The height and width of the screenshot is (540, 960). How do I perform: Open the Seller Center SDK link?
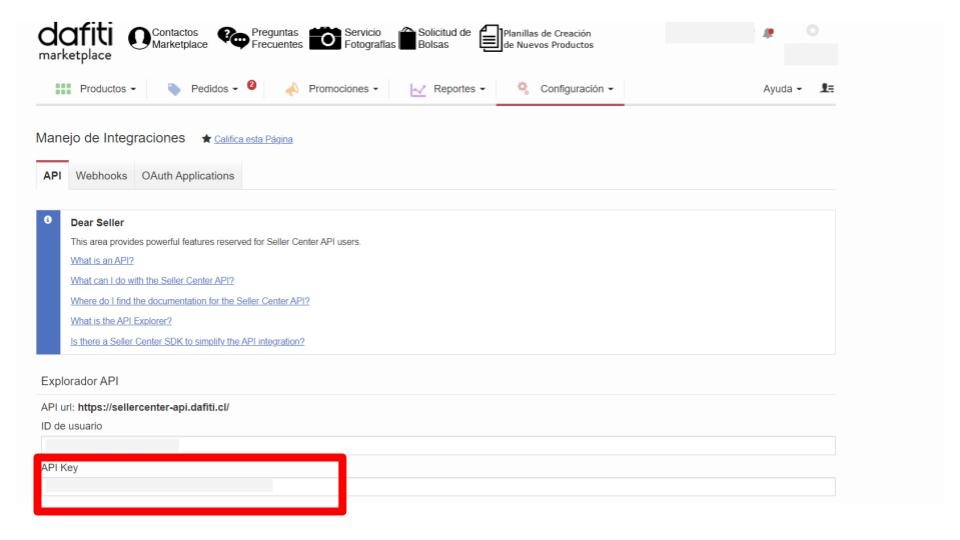(x=187, y=342)
